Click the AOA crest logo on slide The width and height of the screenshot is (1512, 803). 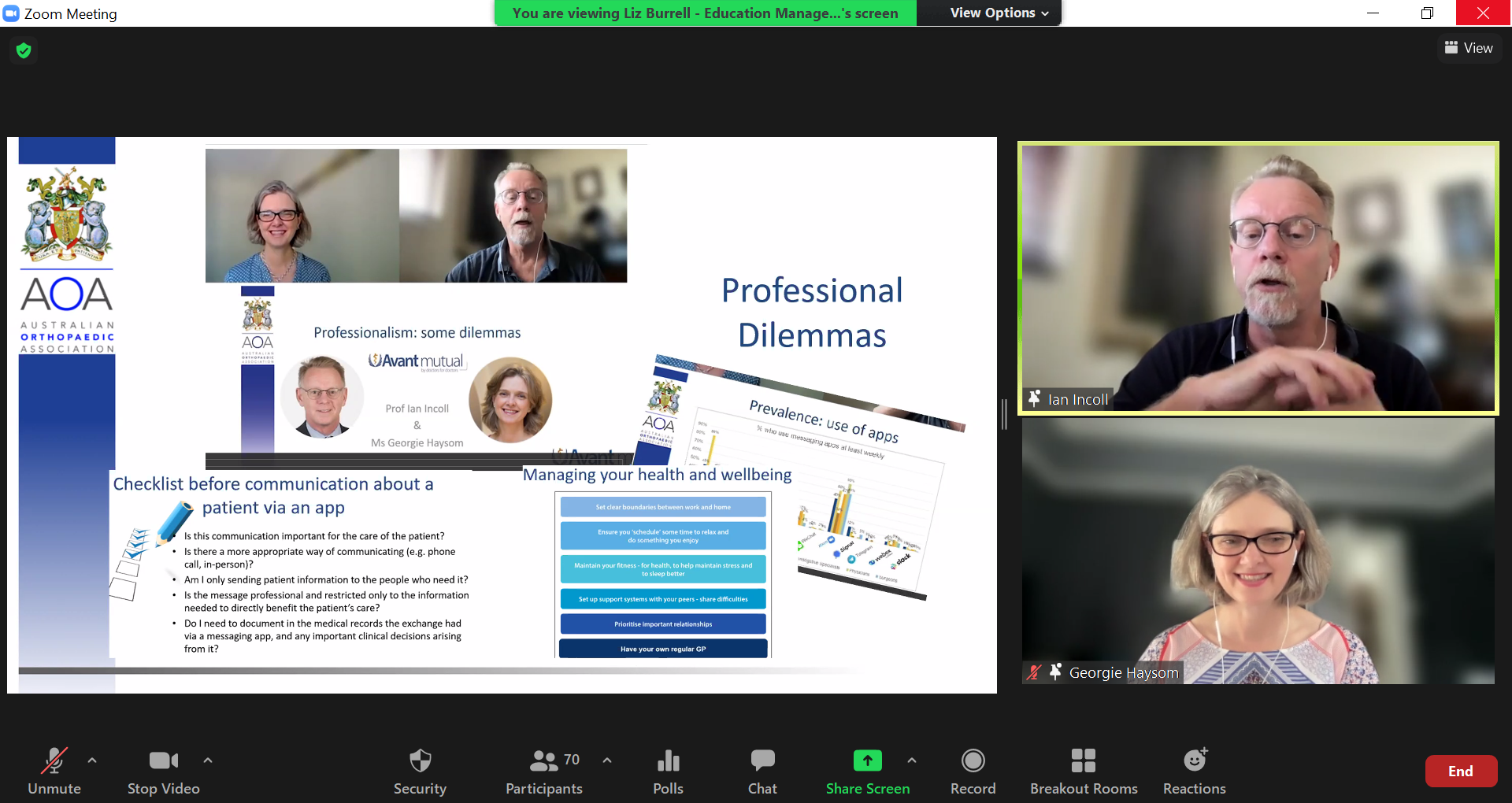coord(67,214)
